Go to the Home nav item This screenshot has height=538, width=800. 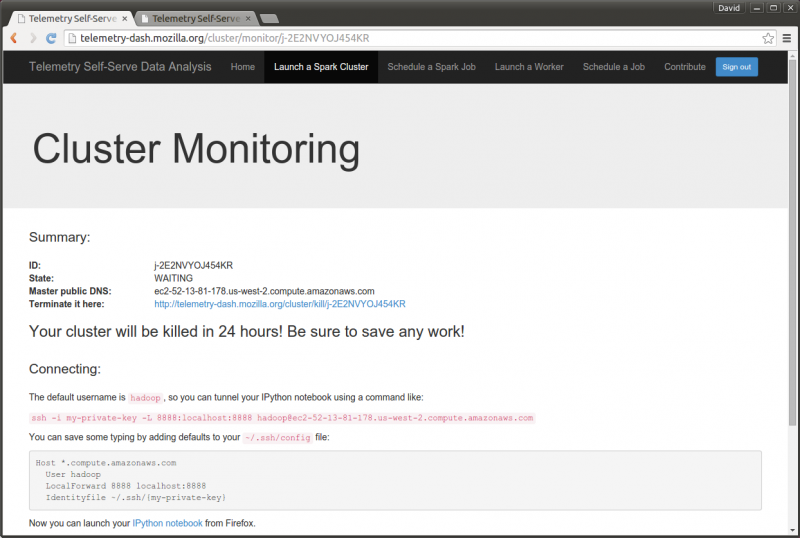242,67
